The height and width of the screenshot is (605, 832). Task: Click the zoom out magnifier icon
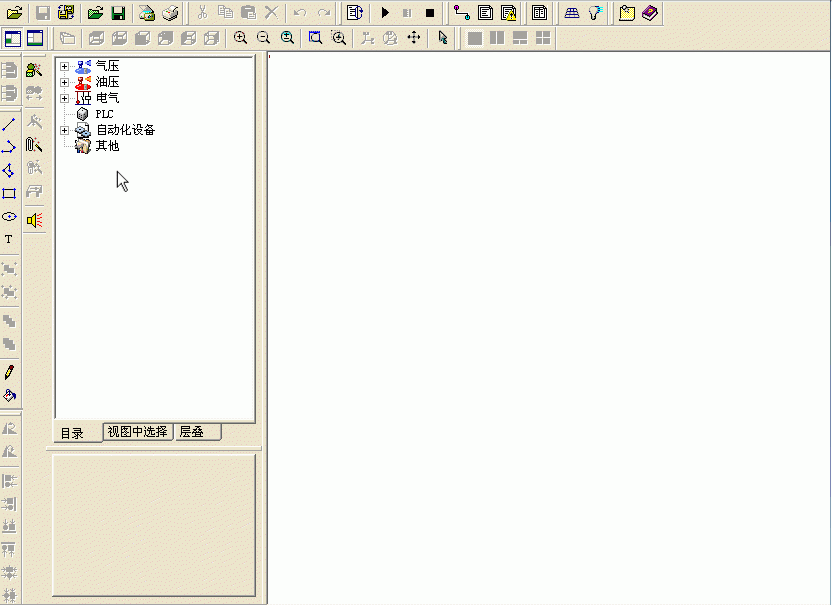point(263,38)
